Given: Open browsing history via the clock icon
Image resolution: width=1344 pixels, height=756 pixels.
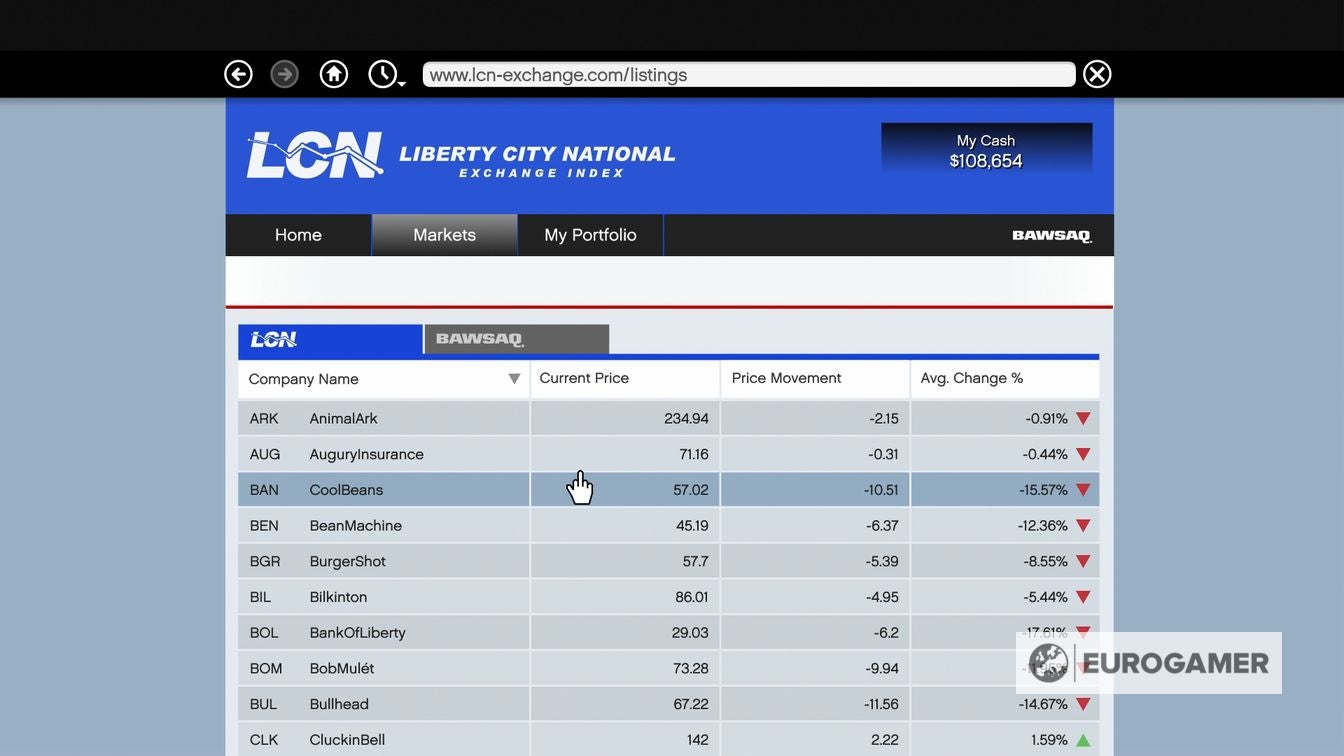Looking at the screenshot, I should [381, 72].
